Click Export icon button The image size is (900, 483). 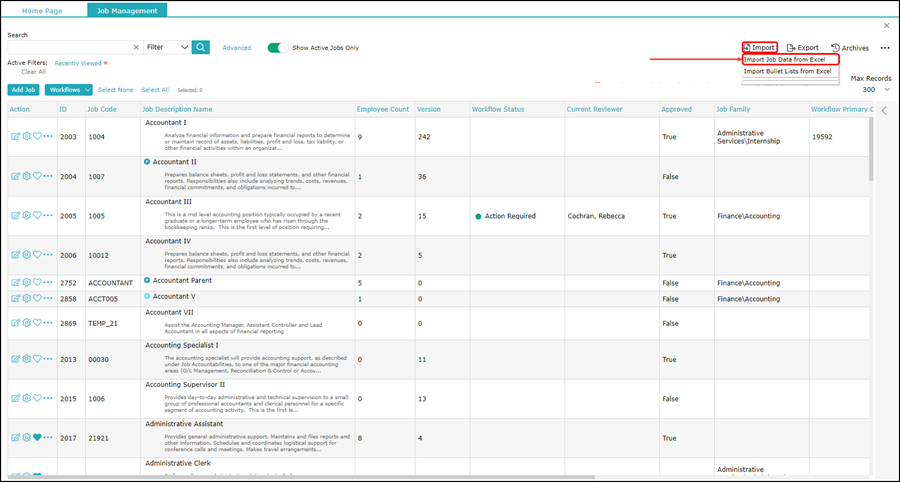[x=802, y=48]
